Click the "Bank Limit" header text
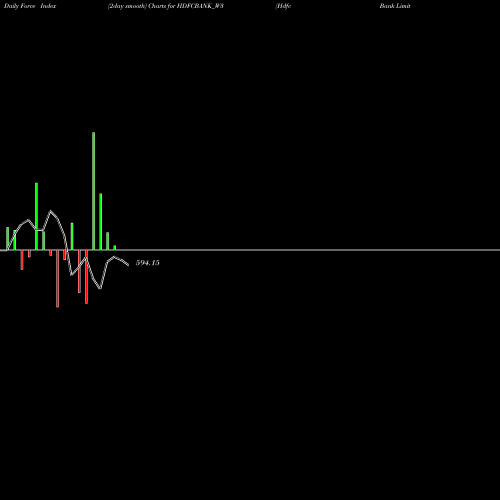500x500 pixels. (395, 6)
